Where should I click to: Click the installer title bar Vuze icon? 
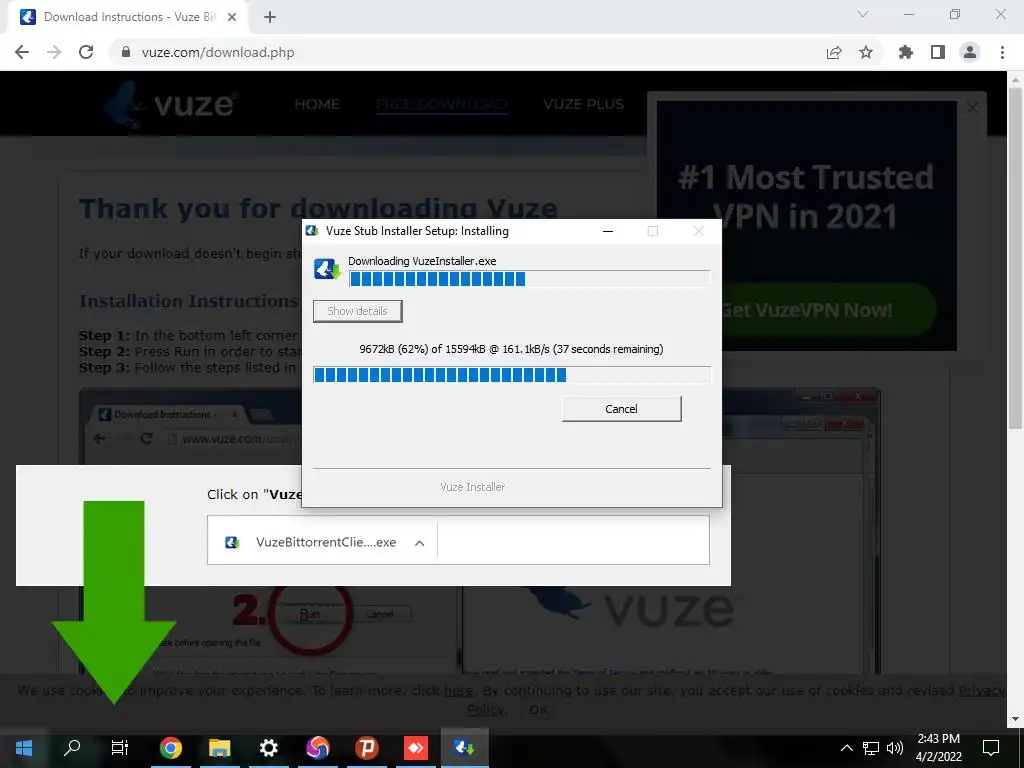click(x=312, y=231)
